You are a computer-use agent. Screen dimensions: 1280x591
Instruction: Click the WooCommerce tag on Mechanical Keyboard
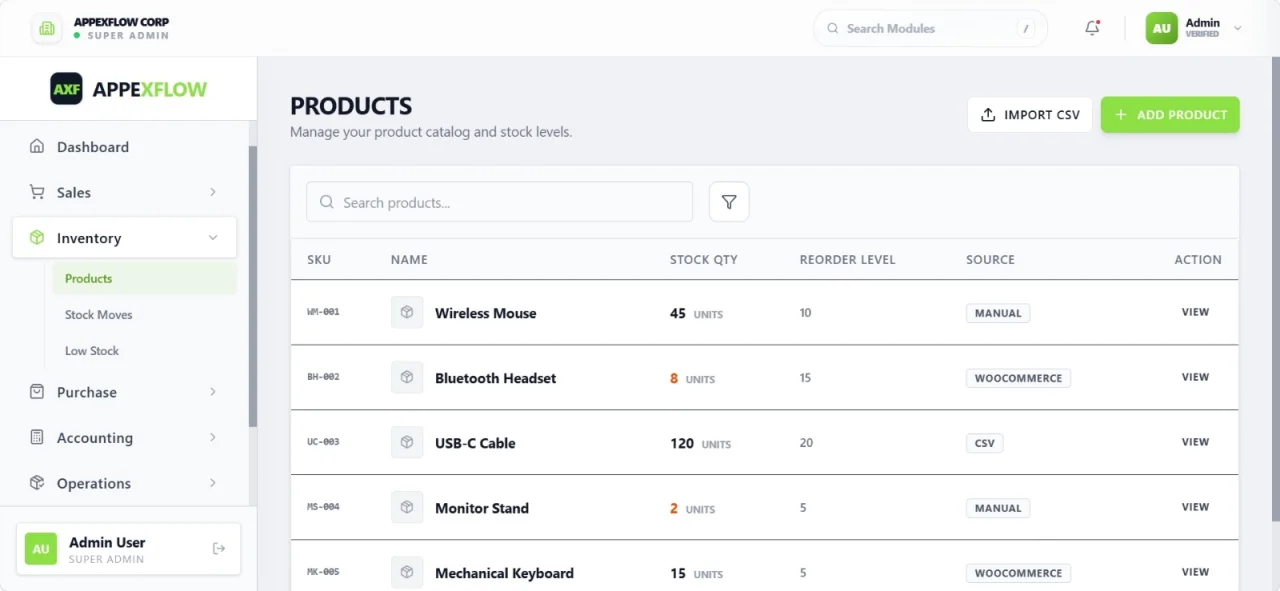coord(1018,573)
